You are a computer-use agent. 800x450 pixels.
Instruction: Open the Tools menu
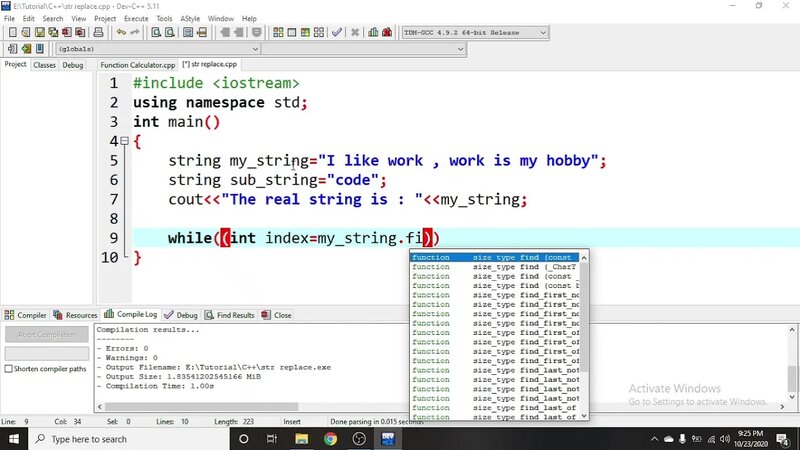[164, 18]
